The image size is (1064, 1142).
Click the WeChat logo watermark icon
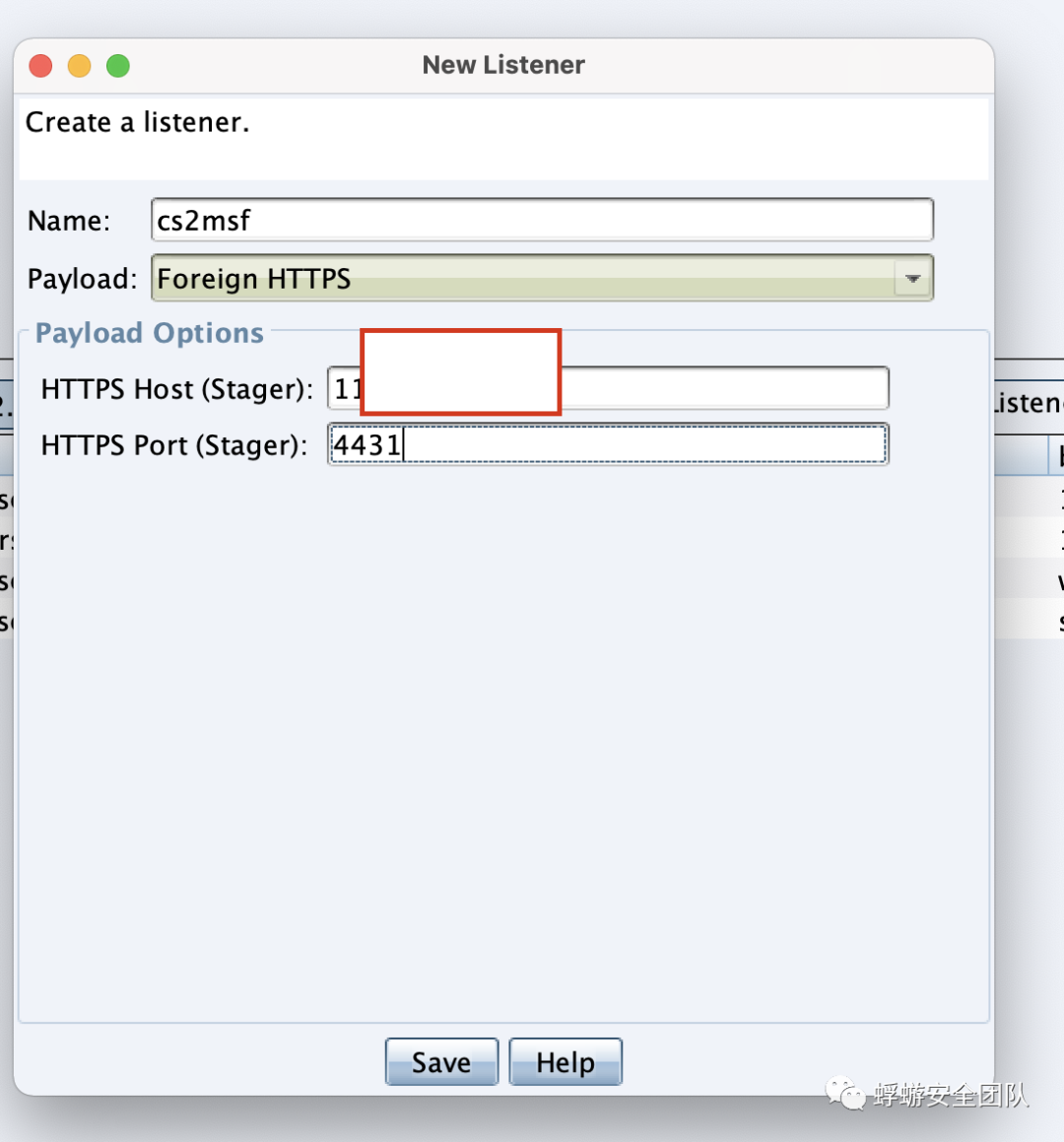(x=844, y=1093)
